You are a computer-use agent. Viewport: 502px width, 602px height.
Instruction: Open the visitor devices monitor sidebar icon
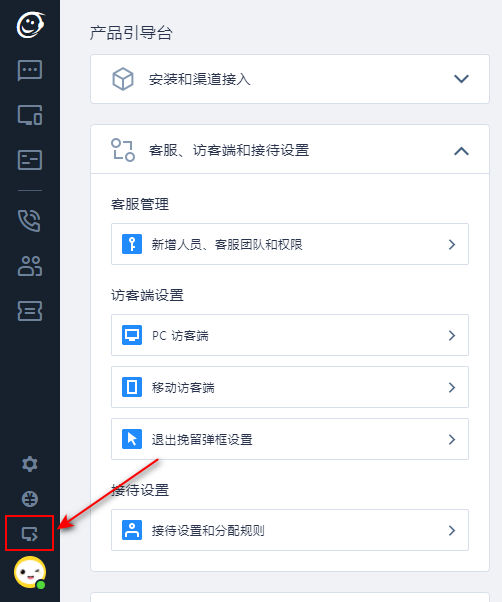(30, 115)
